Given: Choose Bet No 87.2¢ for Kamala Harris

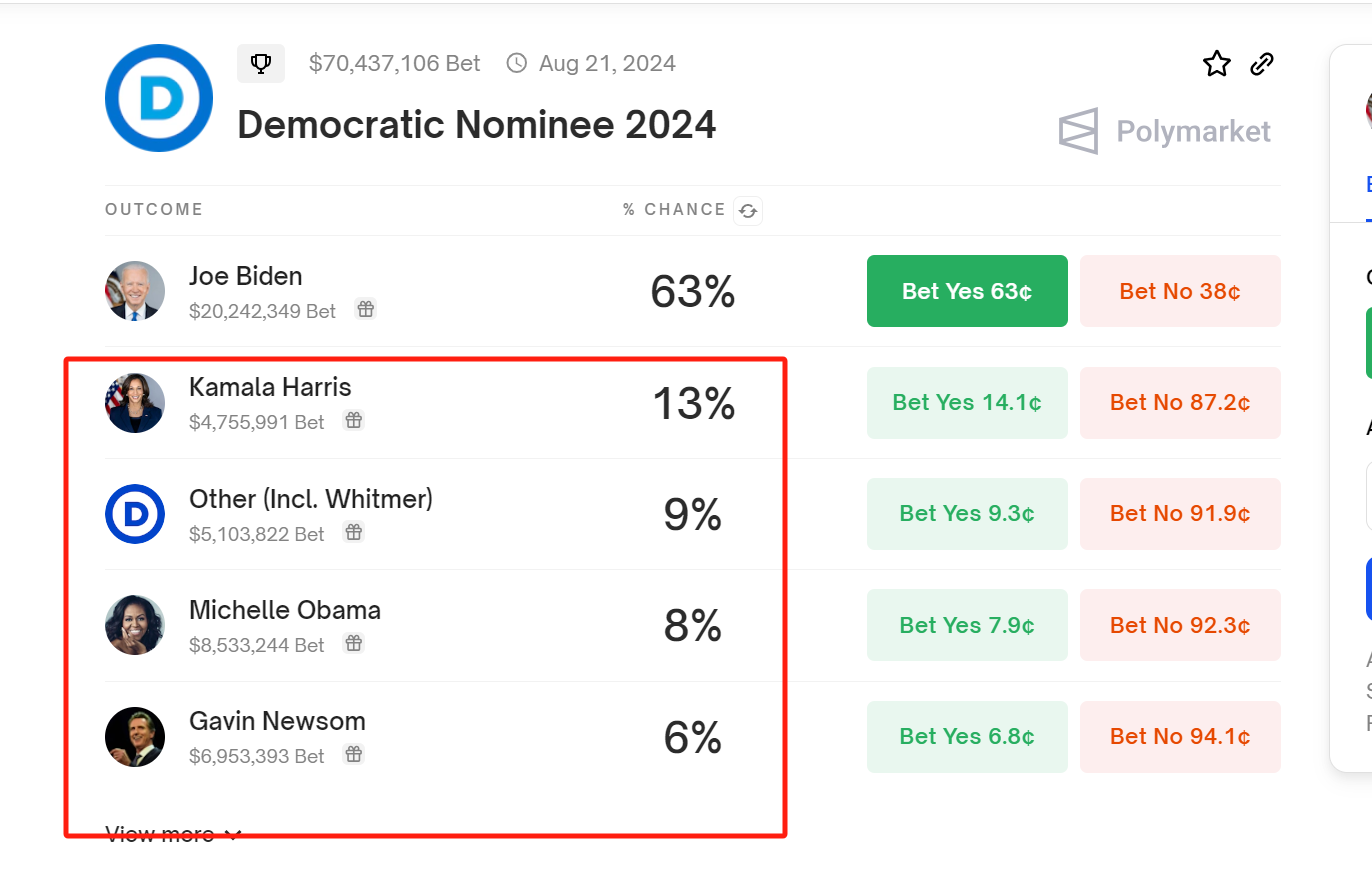Looking at the screenshot, I should coord(1180,403).
